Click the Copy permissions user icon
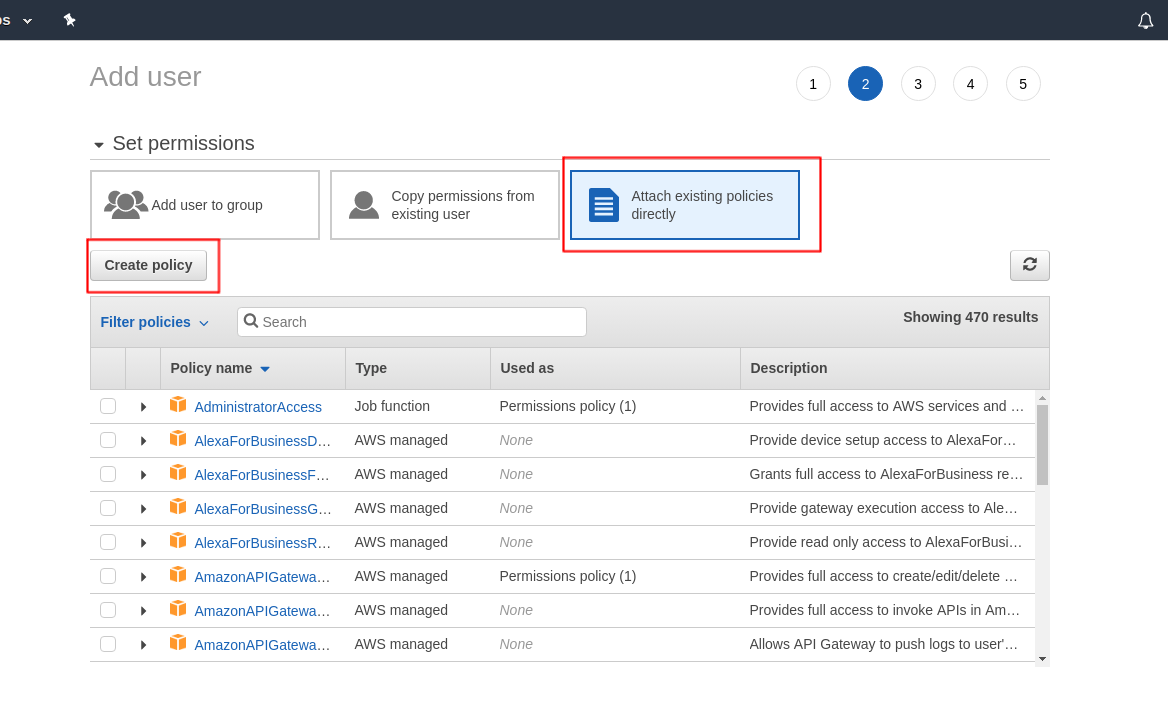This screenshot has height=713, width=1168. 364,205
